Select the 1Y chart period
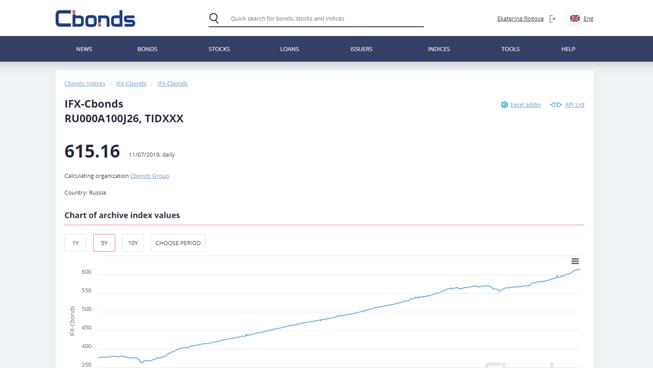Viewport: 653px width, 368px height. pyautogui.click(x=75, y=243)
